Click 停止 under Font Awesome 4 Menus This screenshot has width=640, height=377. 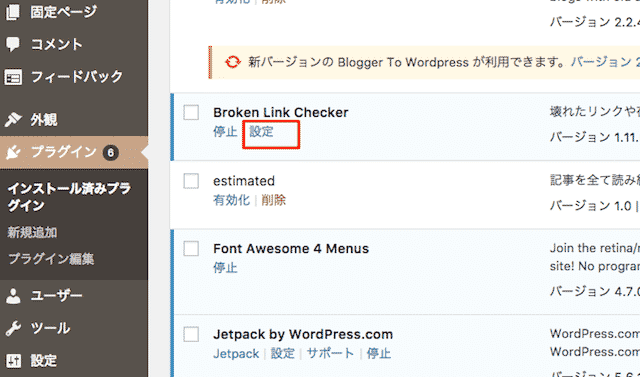[225, 268]
